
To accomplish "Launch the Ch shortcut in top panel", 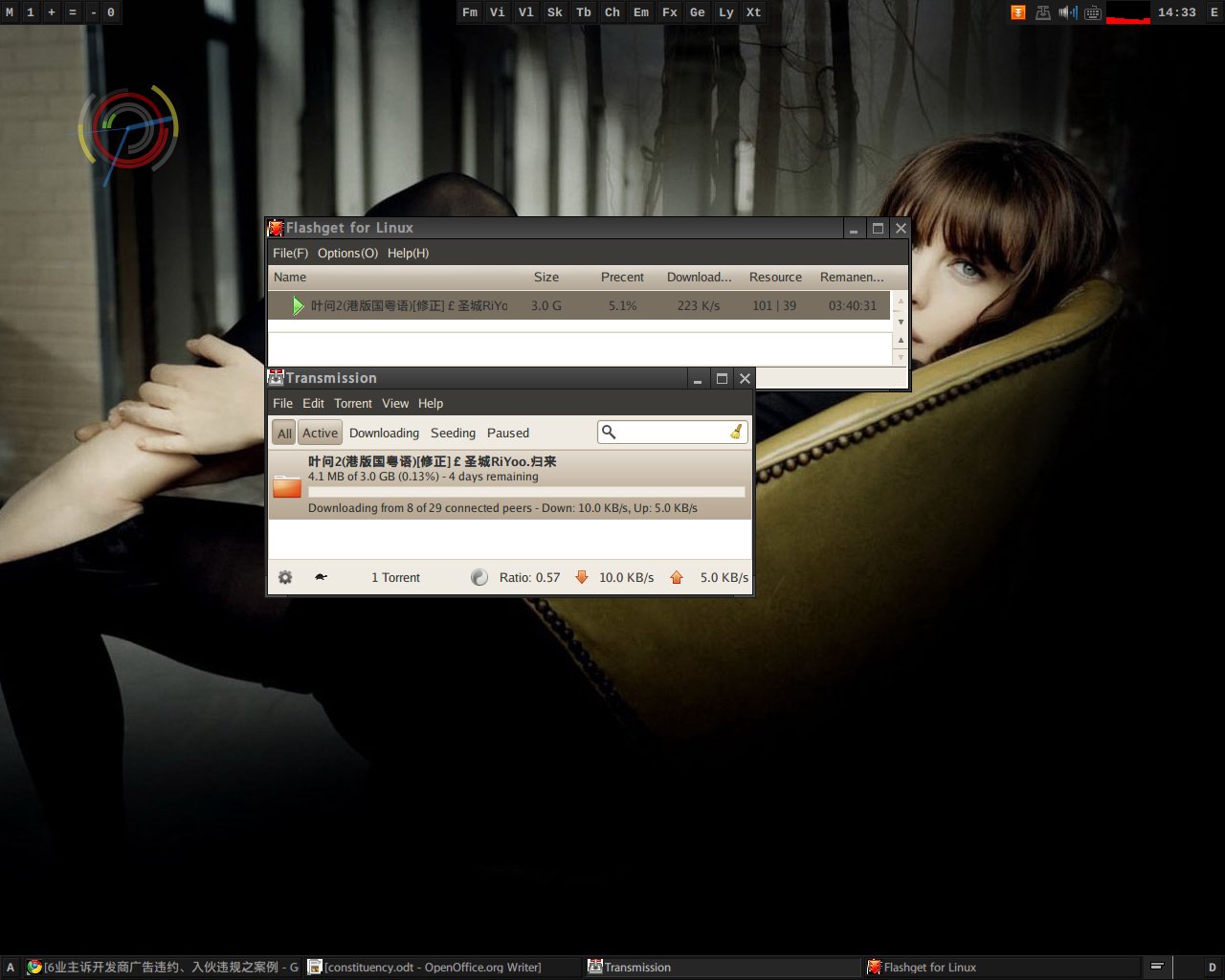I will pyautogui.click(x=612, y=12).
